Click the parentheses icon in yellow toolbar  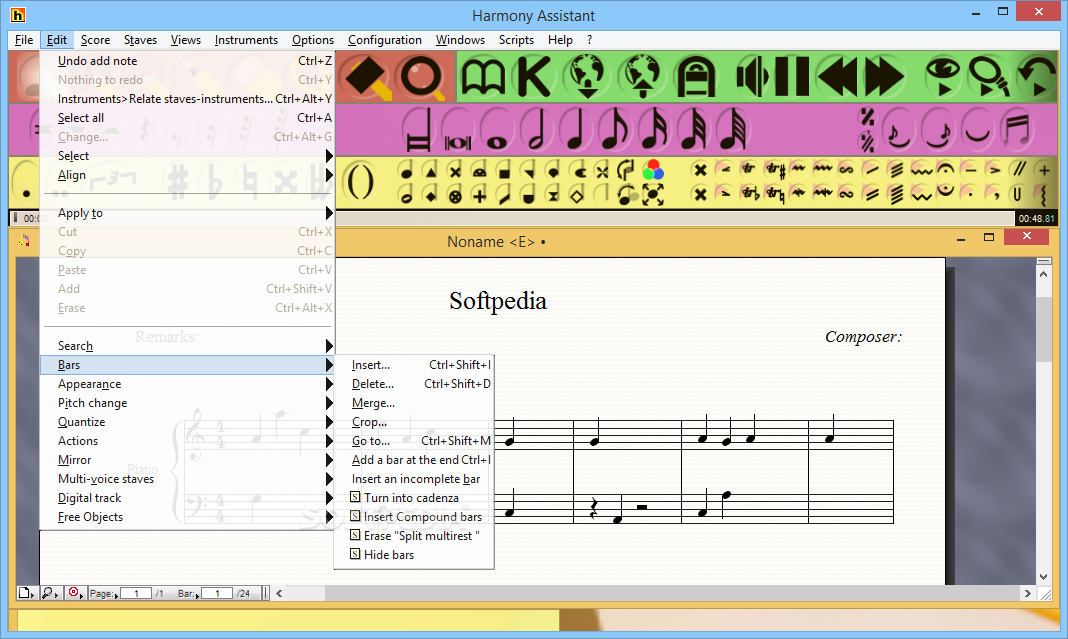(360, 183)
